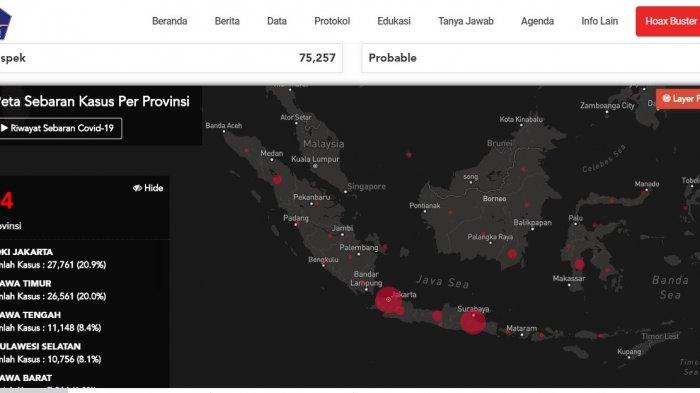Click the red Hoax Buster button

(668, 21)
